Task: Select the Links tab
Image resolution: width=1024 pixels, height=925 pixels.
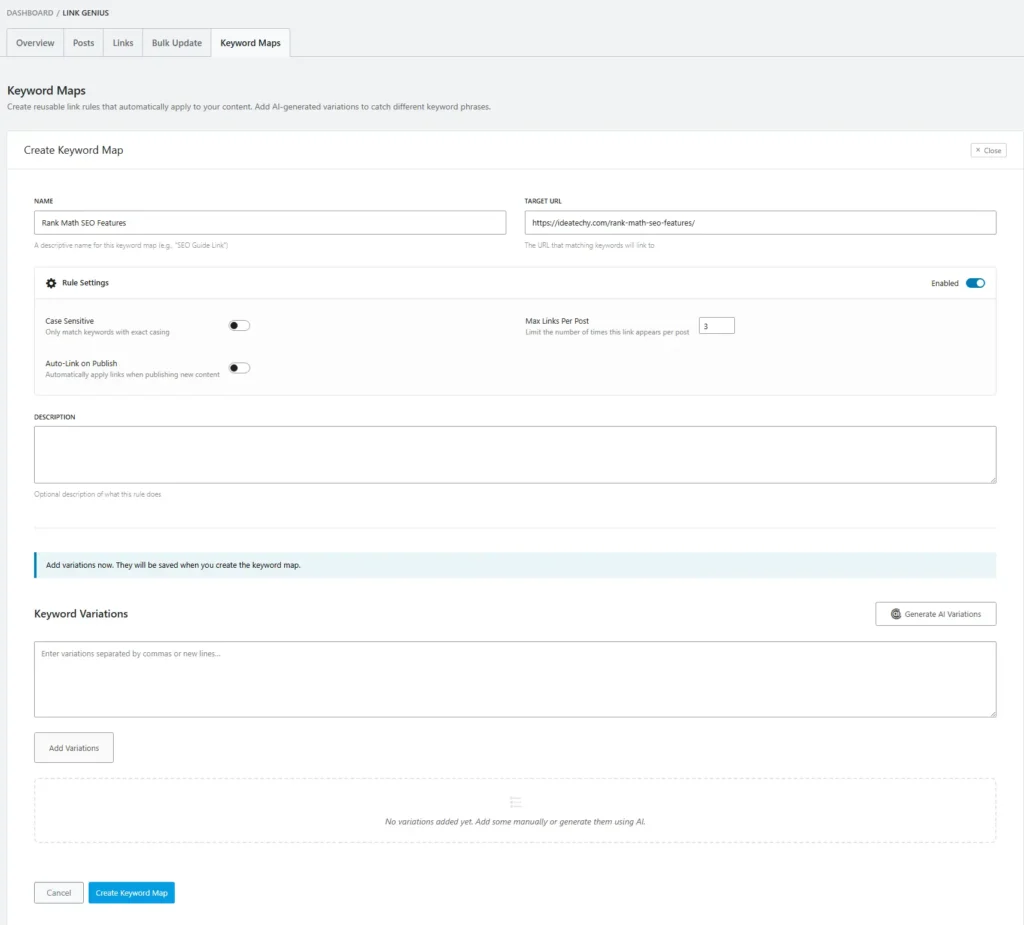Action: [x=122, y=43]
